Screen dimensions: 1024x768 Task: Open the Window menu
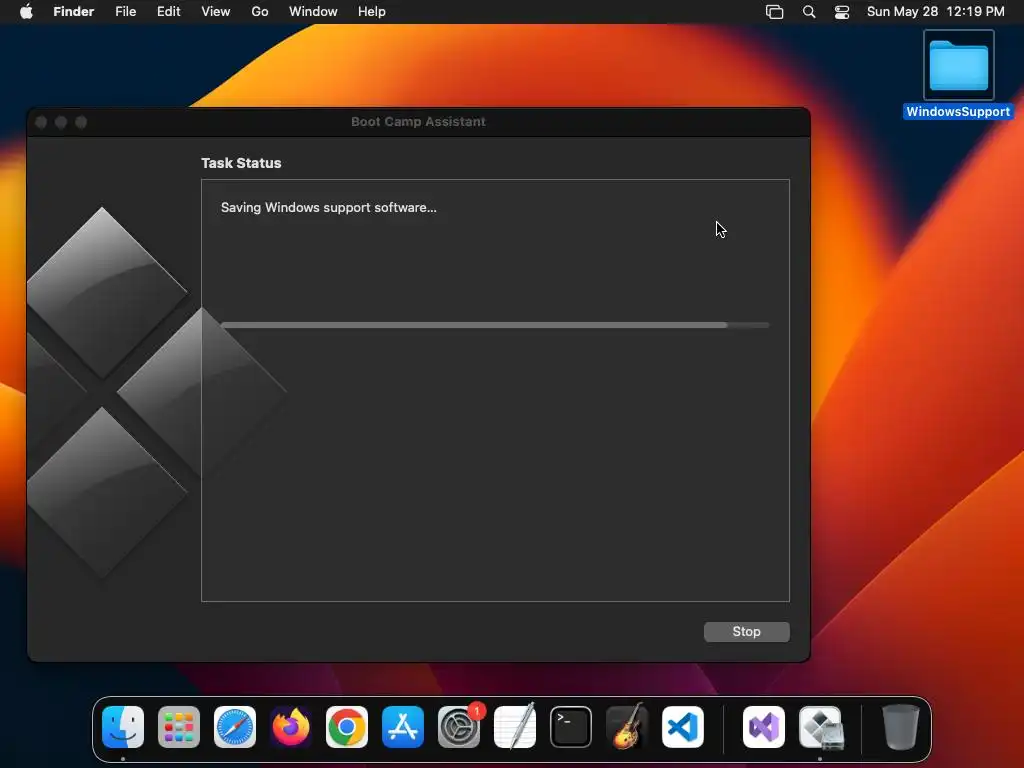pyautogui.click(x=313, y=12)
